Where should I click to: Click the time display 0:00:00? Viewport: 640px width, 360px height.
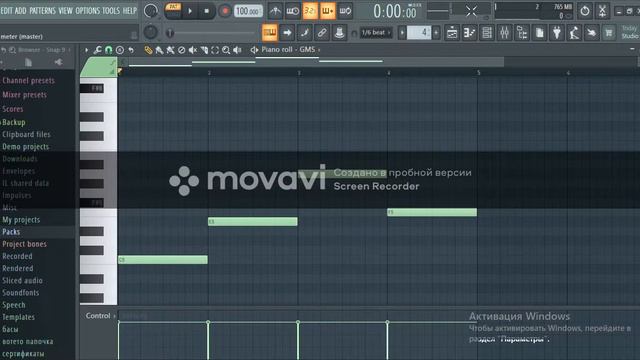395,12
